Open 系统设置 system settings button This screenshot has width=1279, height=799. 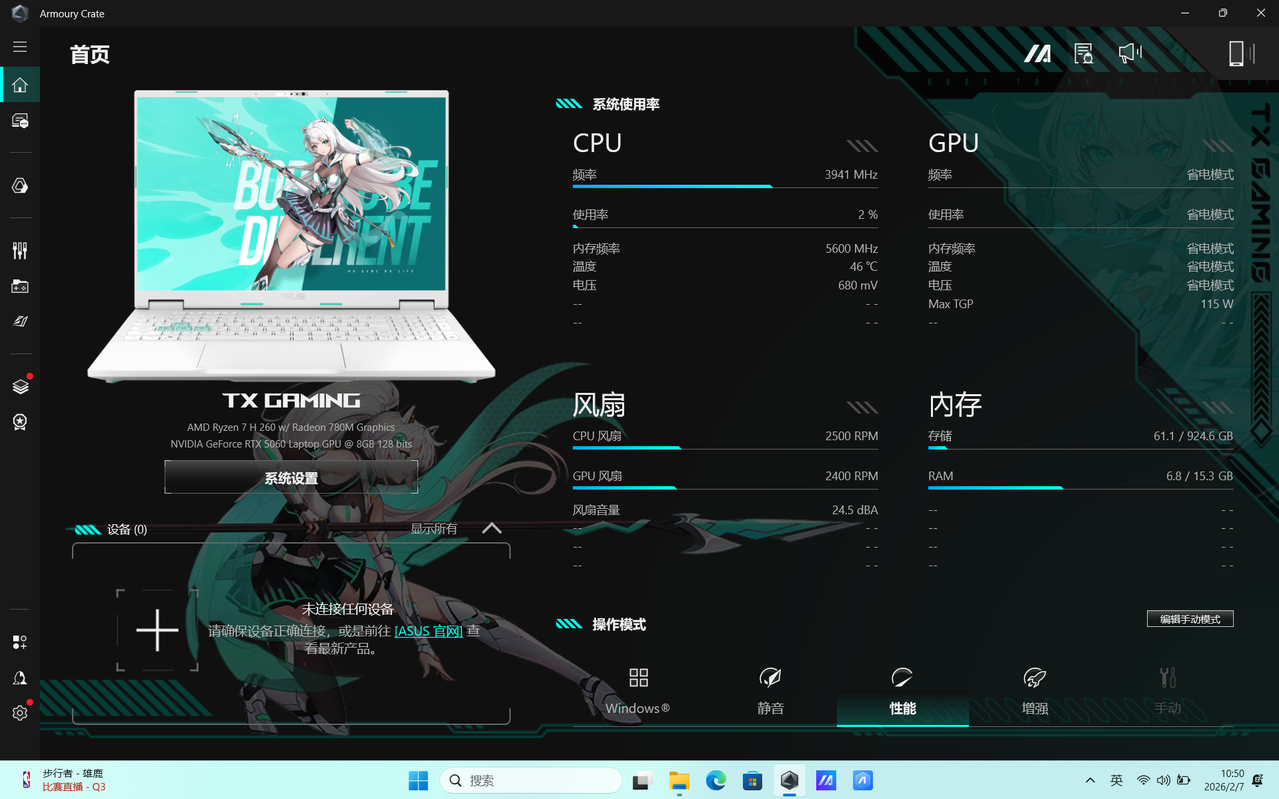[291, 478]
